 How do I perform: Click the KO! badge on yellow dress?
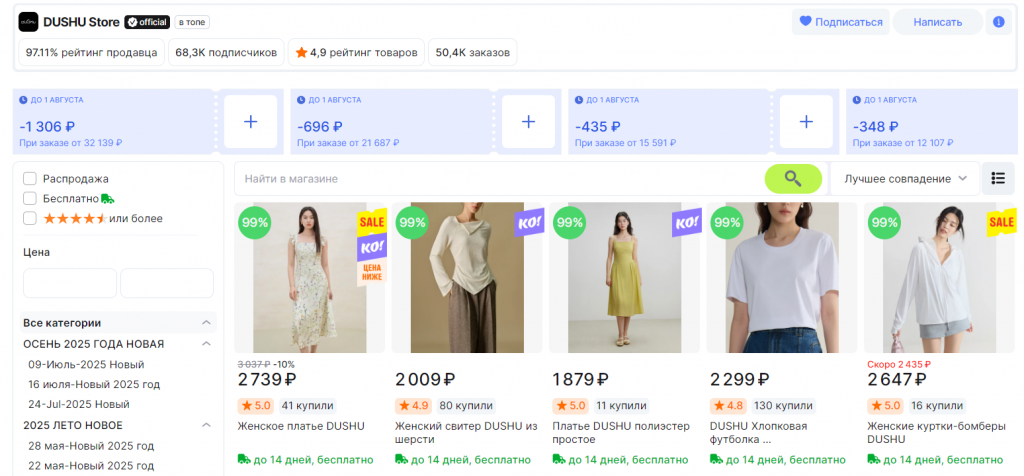point(687,223)
